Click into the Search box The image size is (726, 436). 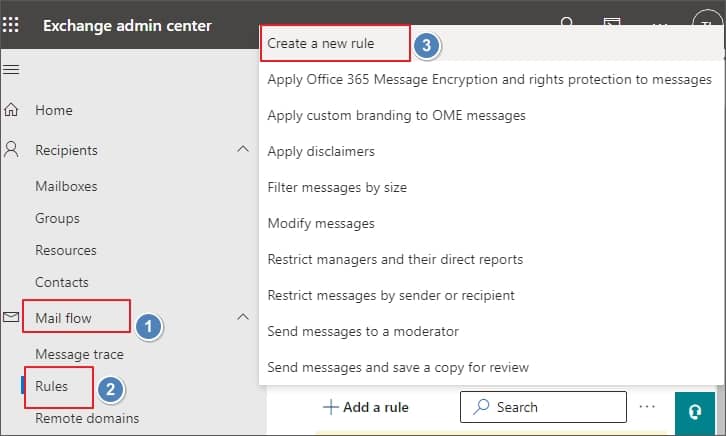543,407
